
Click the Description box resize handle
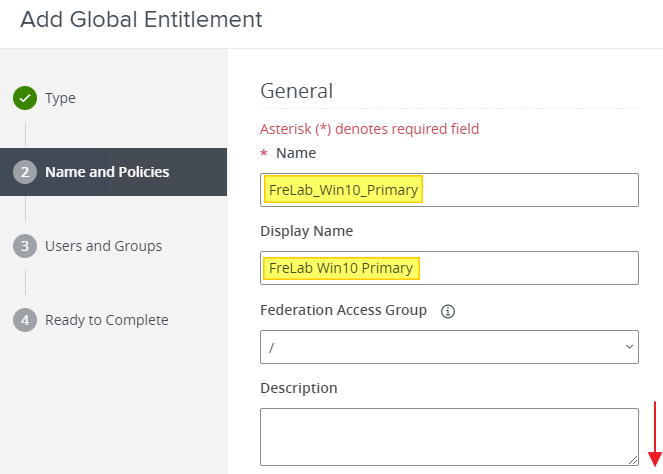632,459
